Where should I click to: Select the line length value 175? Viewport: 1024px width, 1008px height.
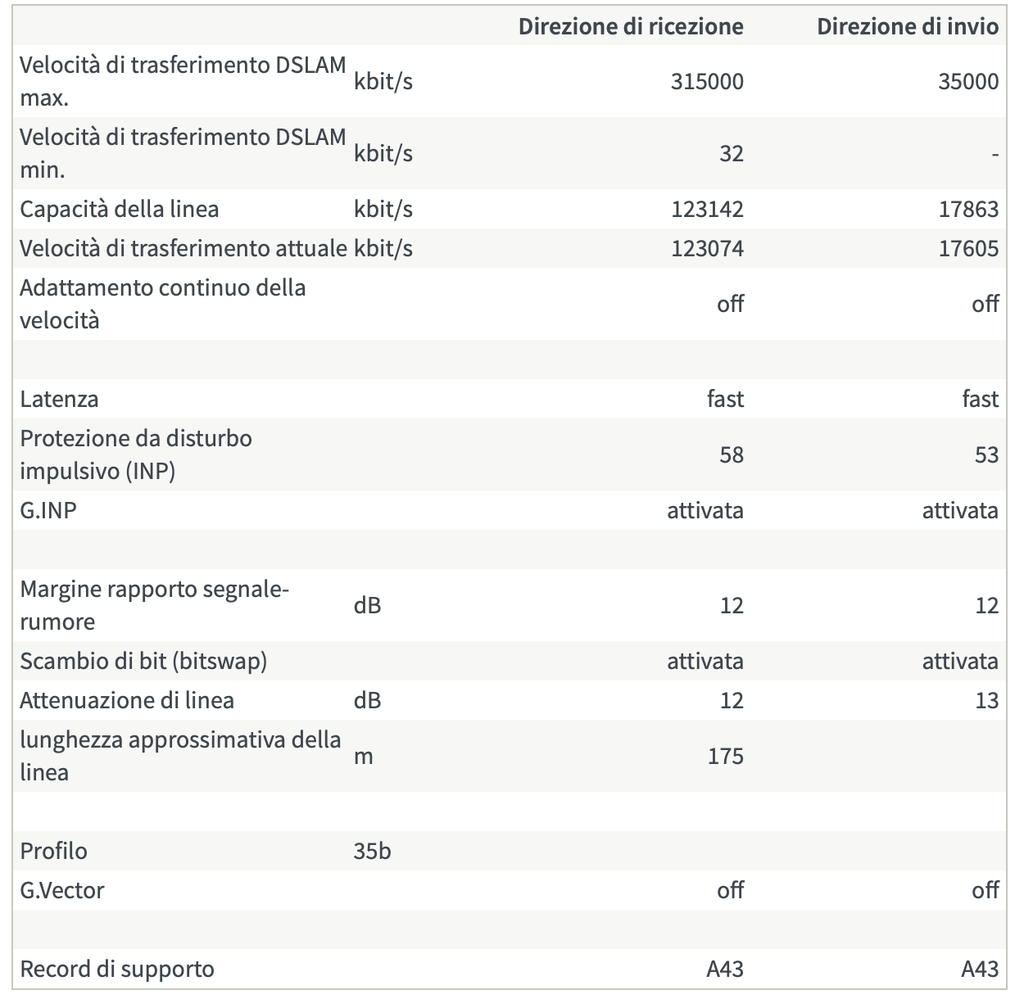pyautogui.click(x=726, y=756)
